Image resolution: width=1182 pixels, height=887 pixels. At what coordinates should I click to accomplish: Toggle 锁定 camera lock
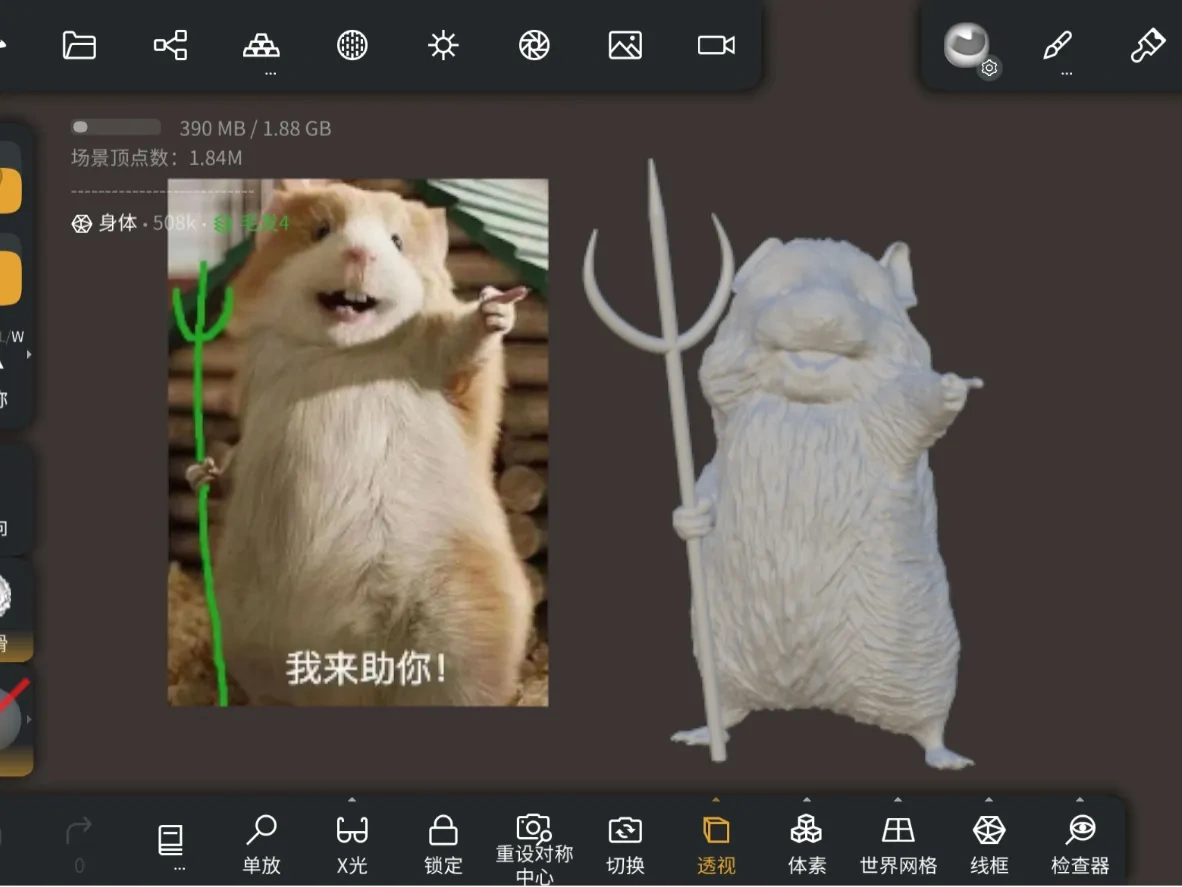tap(443, 844)
